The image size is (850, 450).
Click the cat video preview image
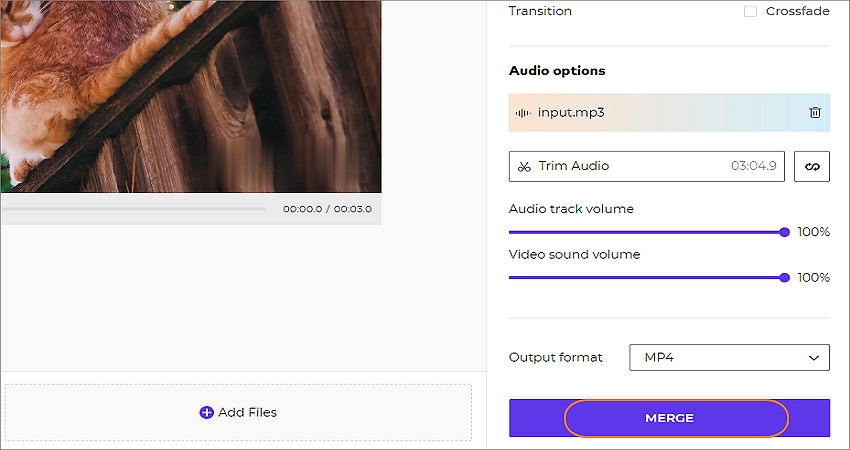(x=191, y=96)
